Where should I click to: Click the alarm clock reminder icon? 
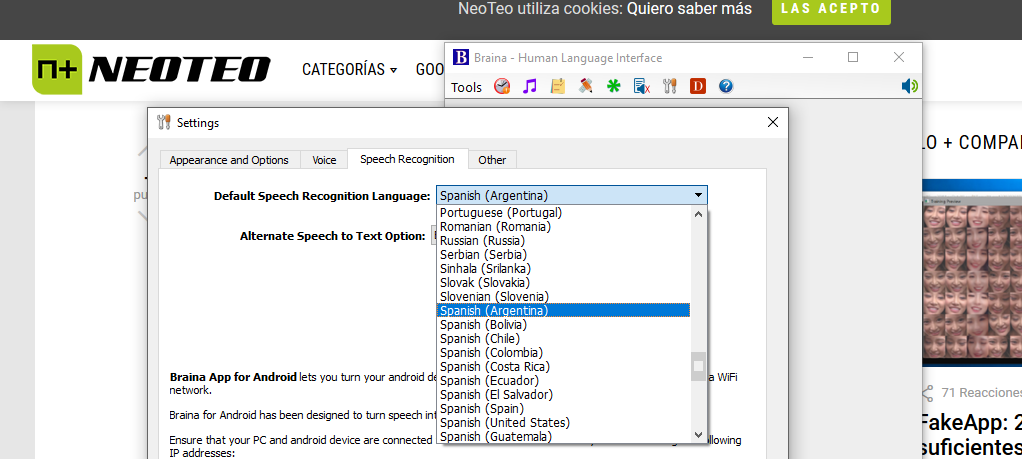point(502,86)
